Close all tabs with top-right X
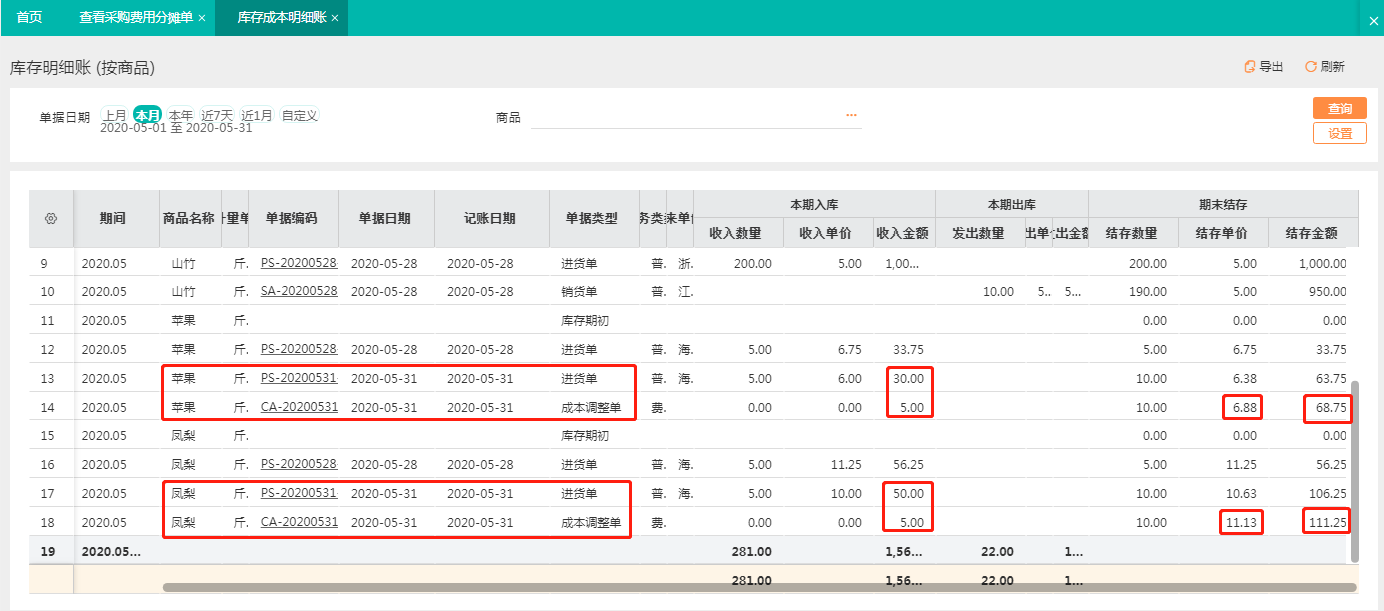The width and height of the screenshot is (1384, 611). [x=1373, y=20]
